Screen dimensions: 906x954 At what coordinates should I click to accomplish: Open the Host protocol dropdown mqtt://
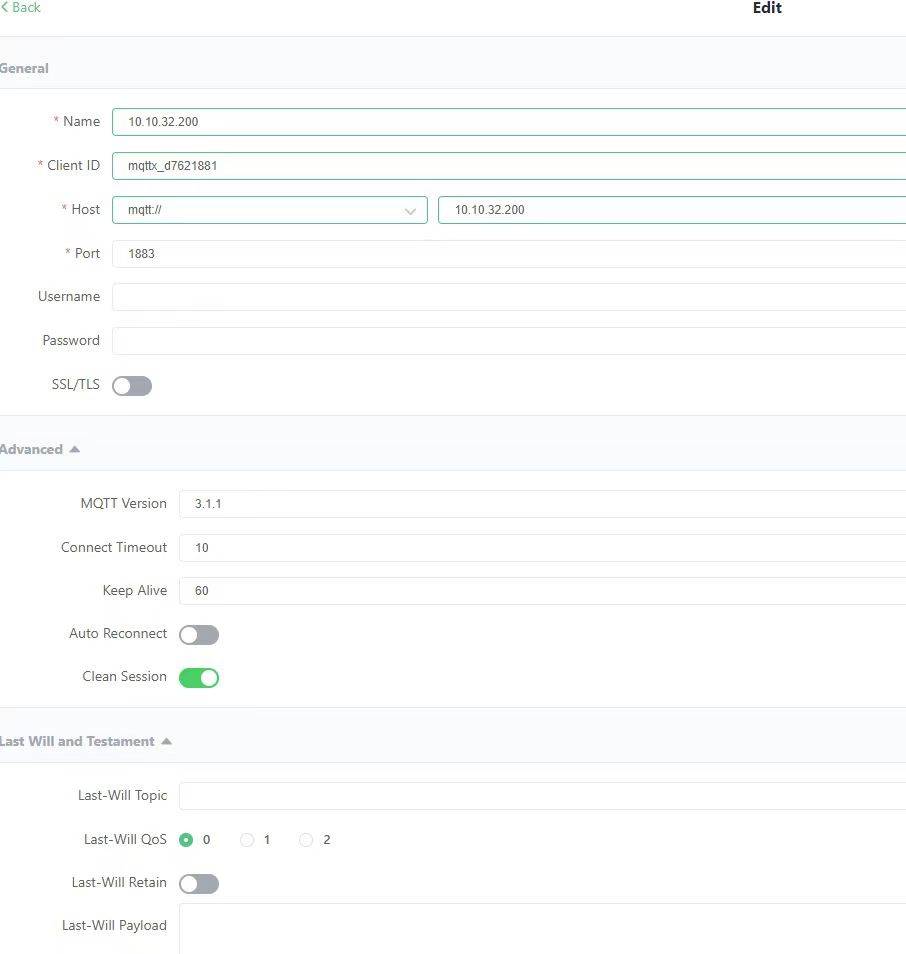pyautogui.click(x=270, y=210)
